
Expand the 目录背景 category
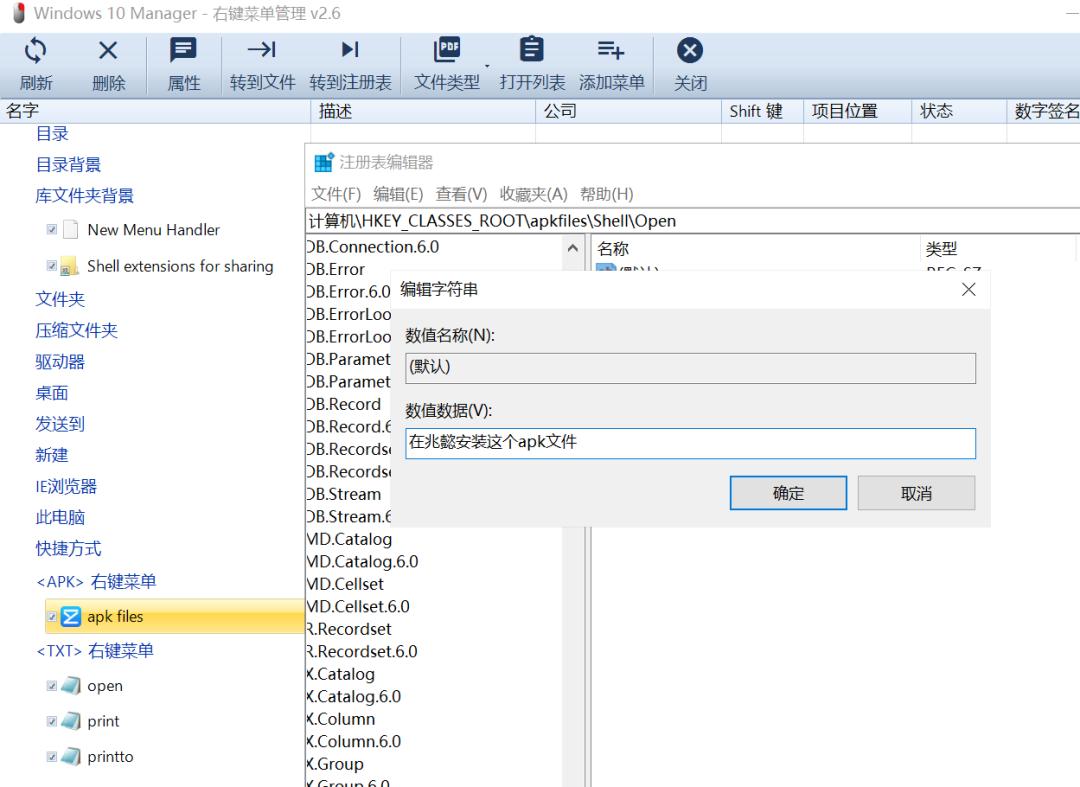coord(68,165)
